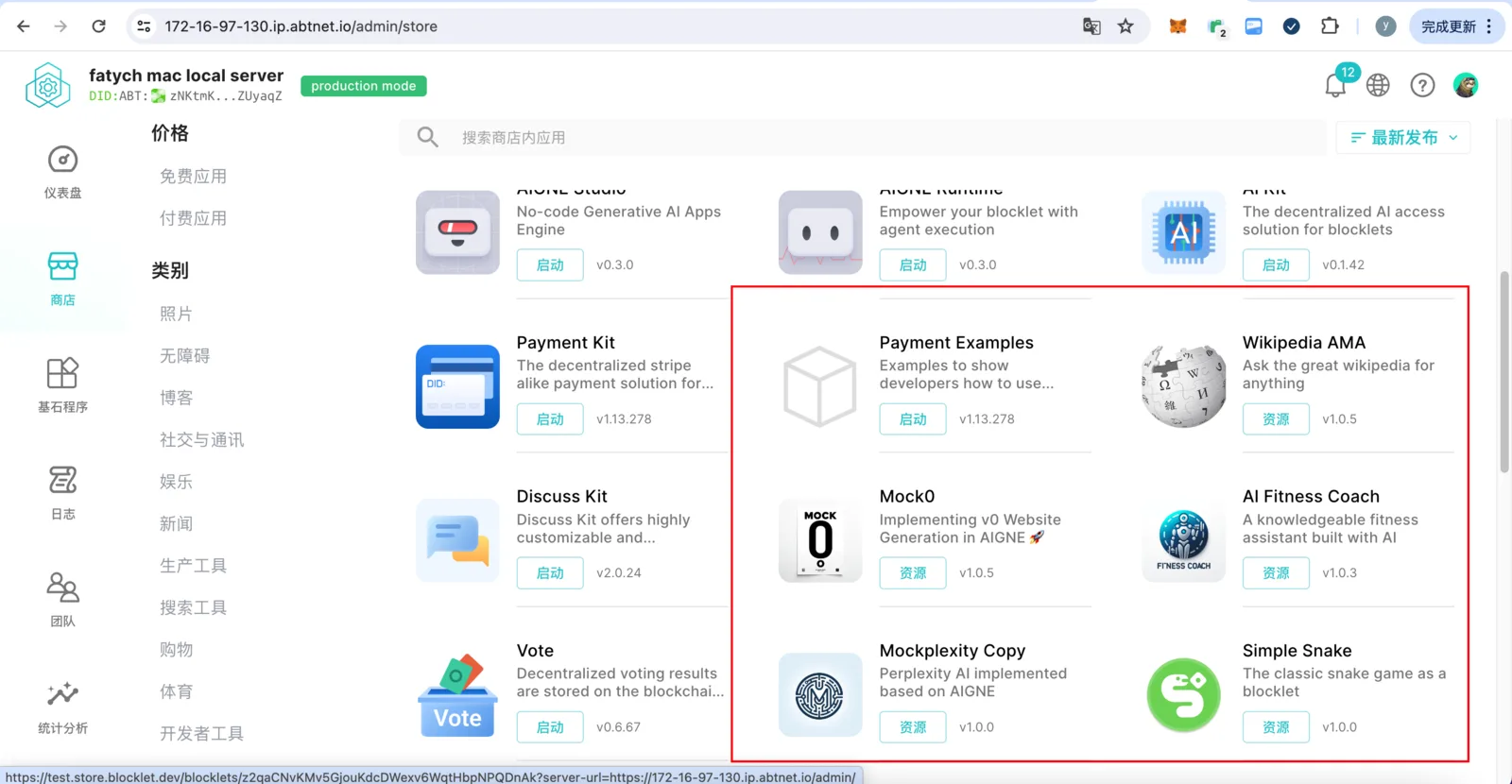1512x784 pixels.
Task: Click the Blocklet Server hexagon logo
Action: click(x=48, y=85)
